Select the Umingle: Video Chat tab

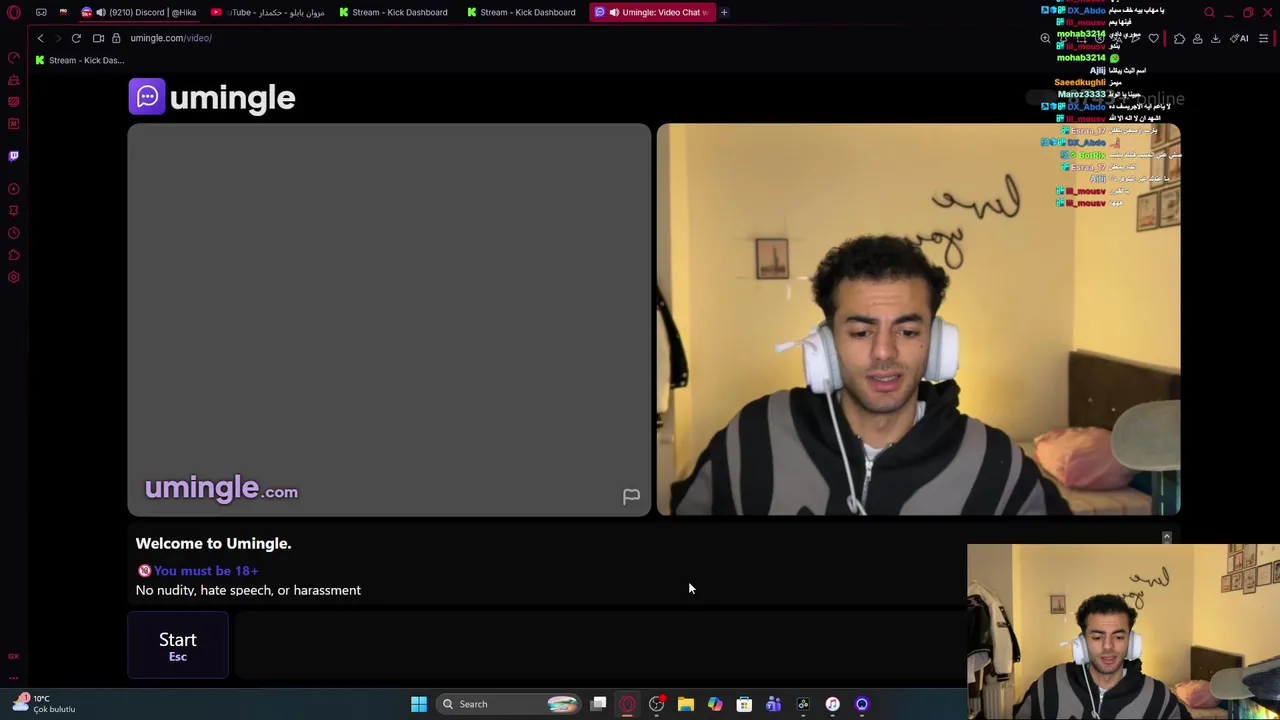click(652, 12)
